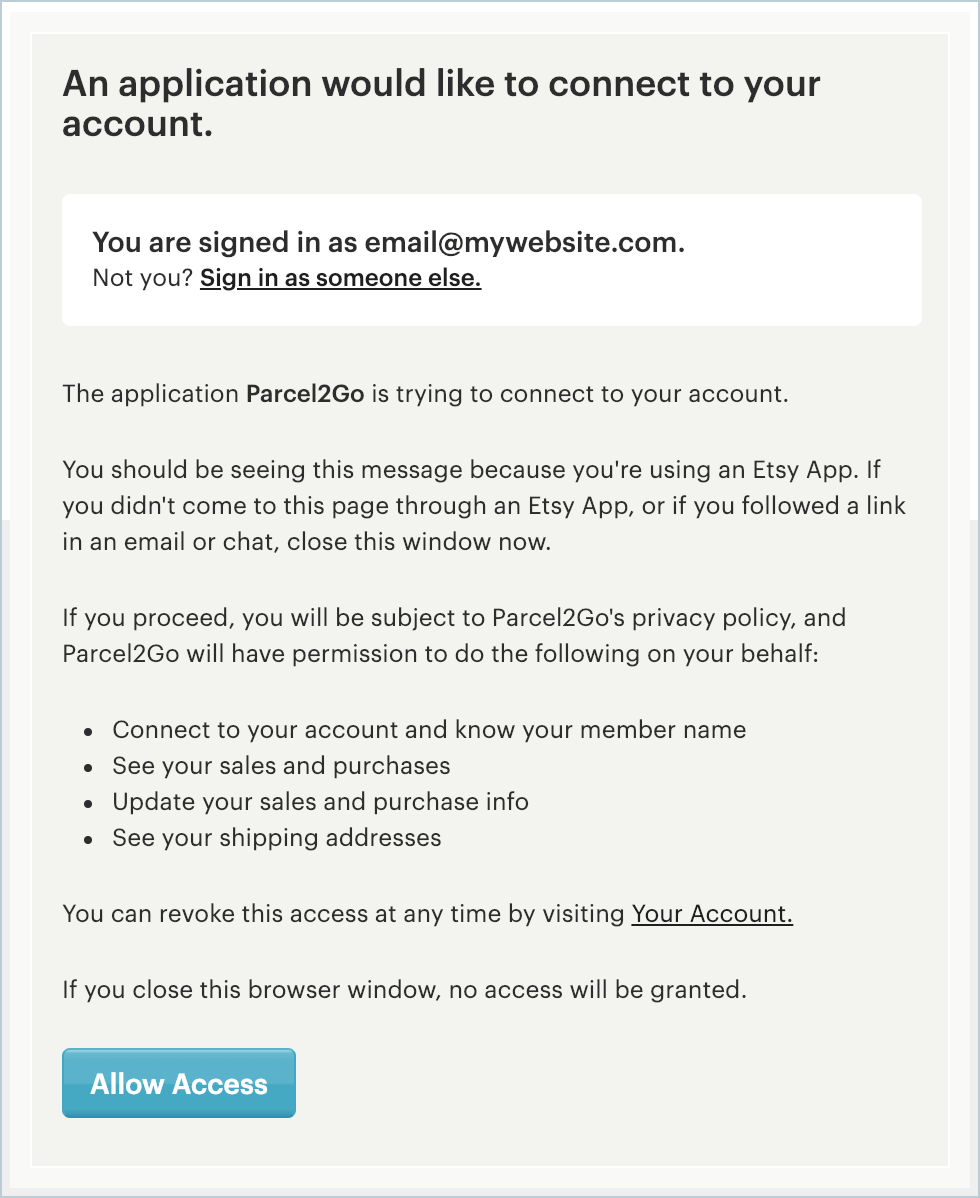The width and height of the screenshot is (980, 1198).
Task: Click the bullet beside "Connect to your account"
Action: point(89,732)
